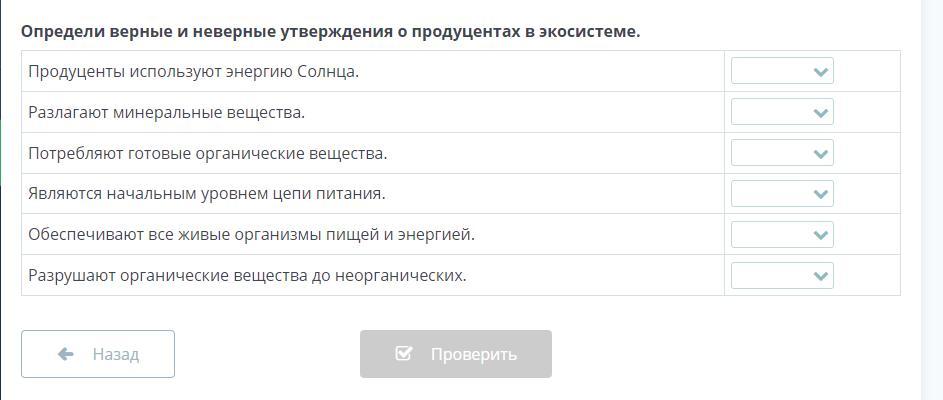Click the question heading 'Определи верные и неверные утверждения'

pyautogui.click(x=331, y=31)
